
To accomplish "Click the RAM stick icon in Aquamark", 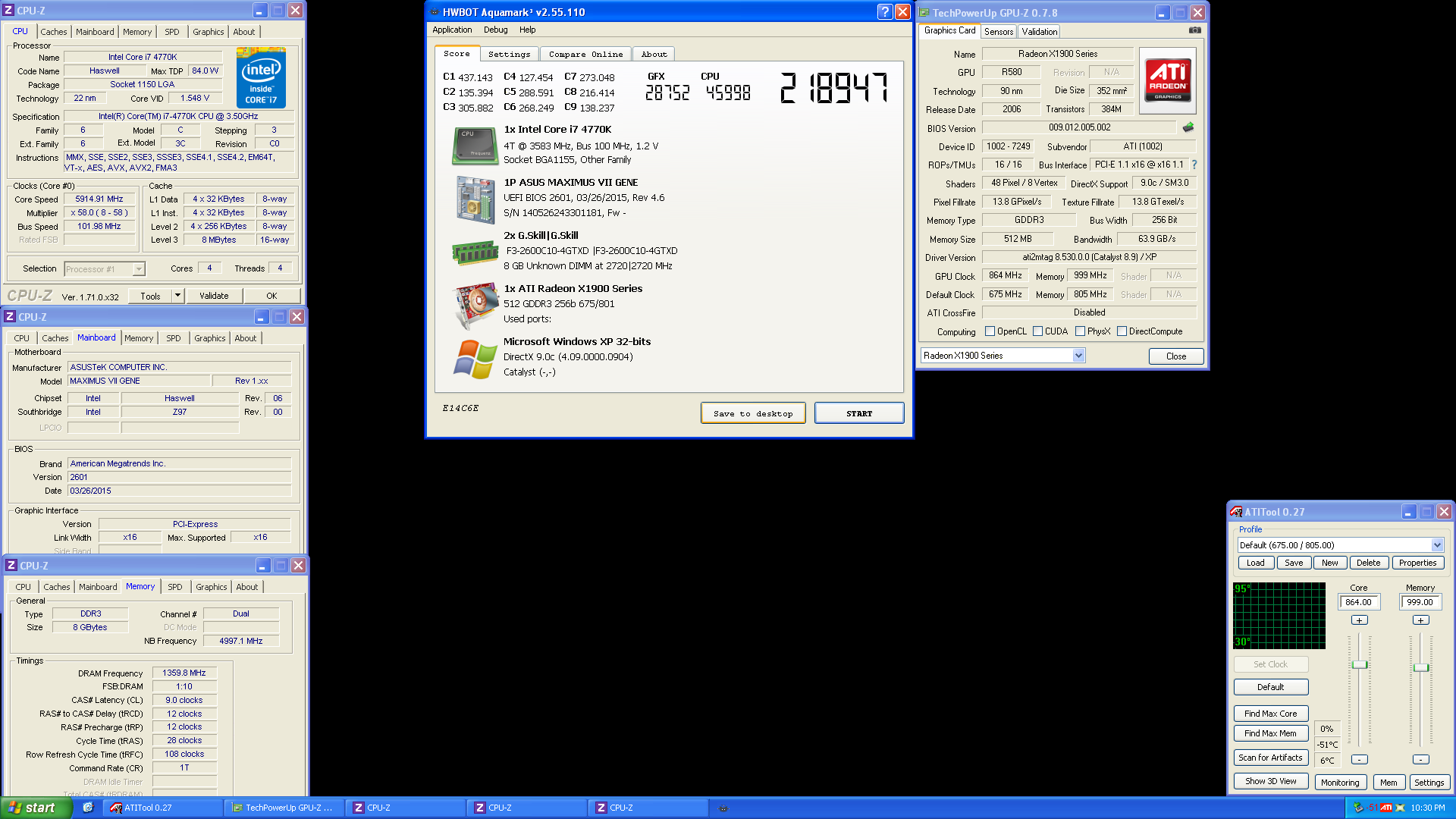I will point(475,253).
